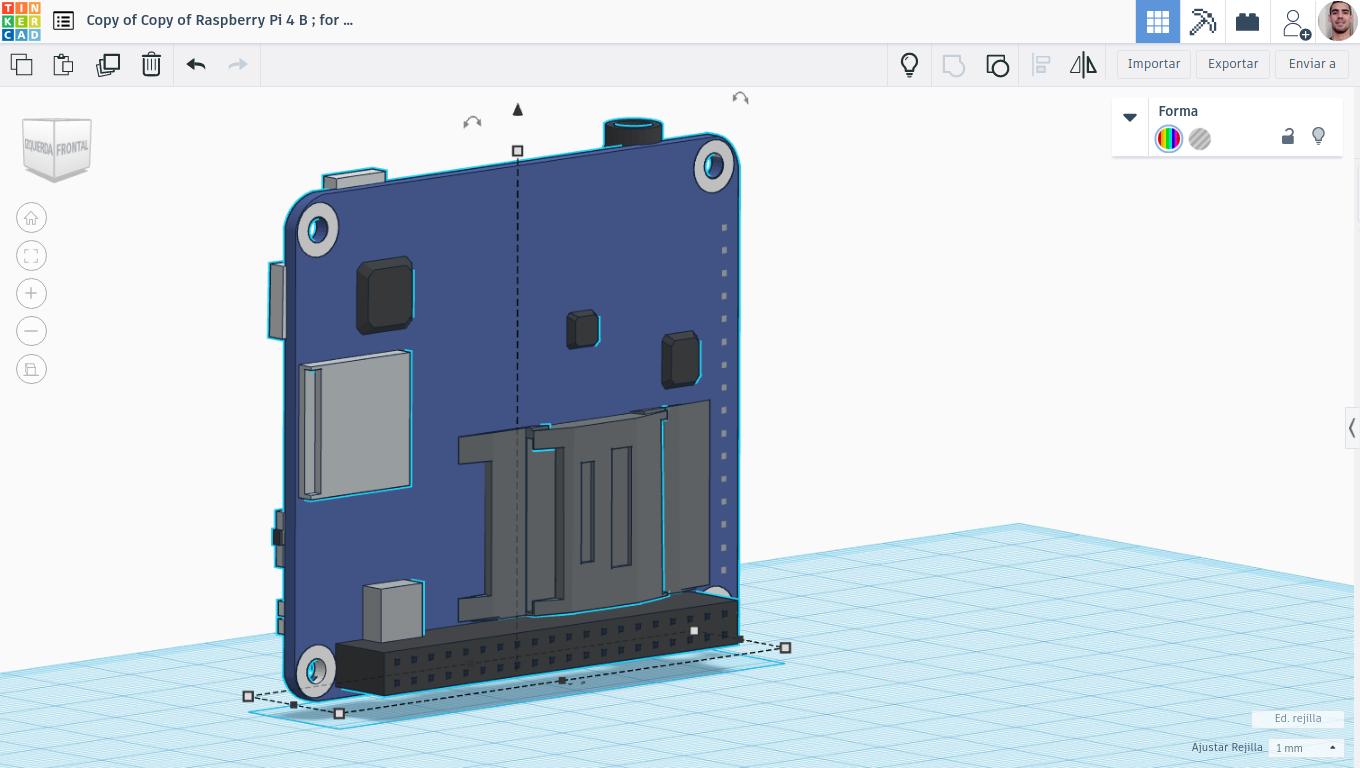Select the Solid color swatch in Forma

(x=1169, y=139)
